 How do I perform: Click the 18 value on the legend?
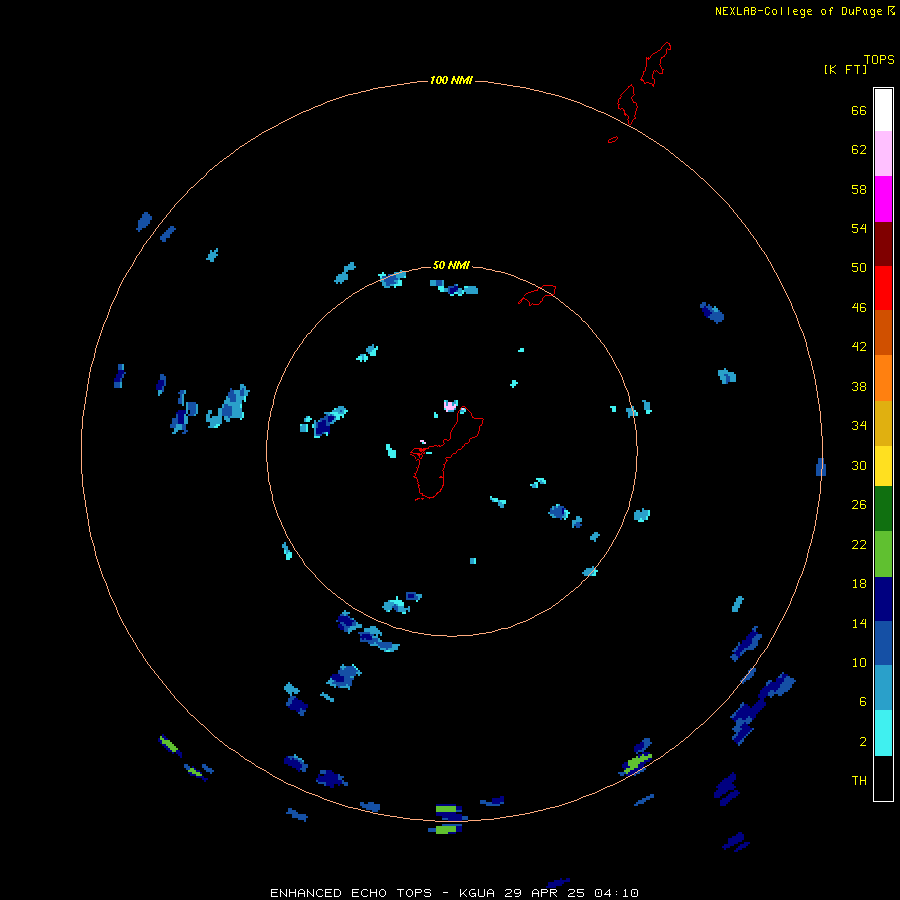click(859, 584)
